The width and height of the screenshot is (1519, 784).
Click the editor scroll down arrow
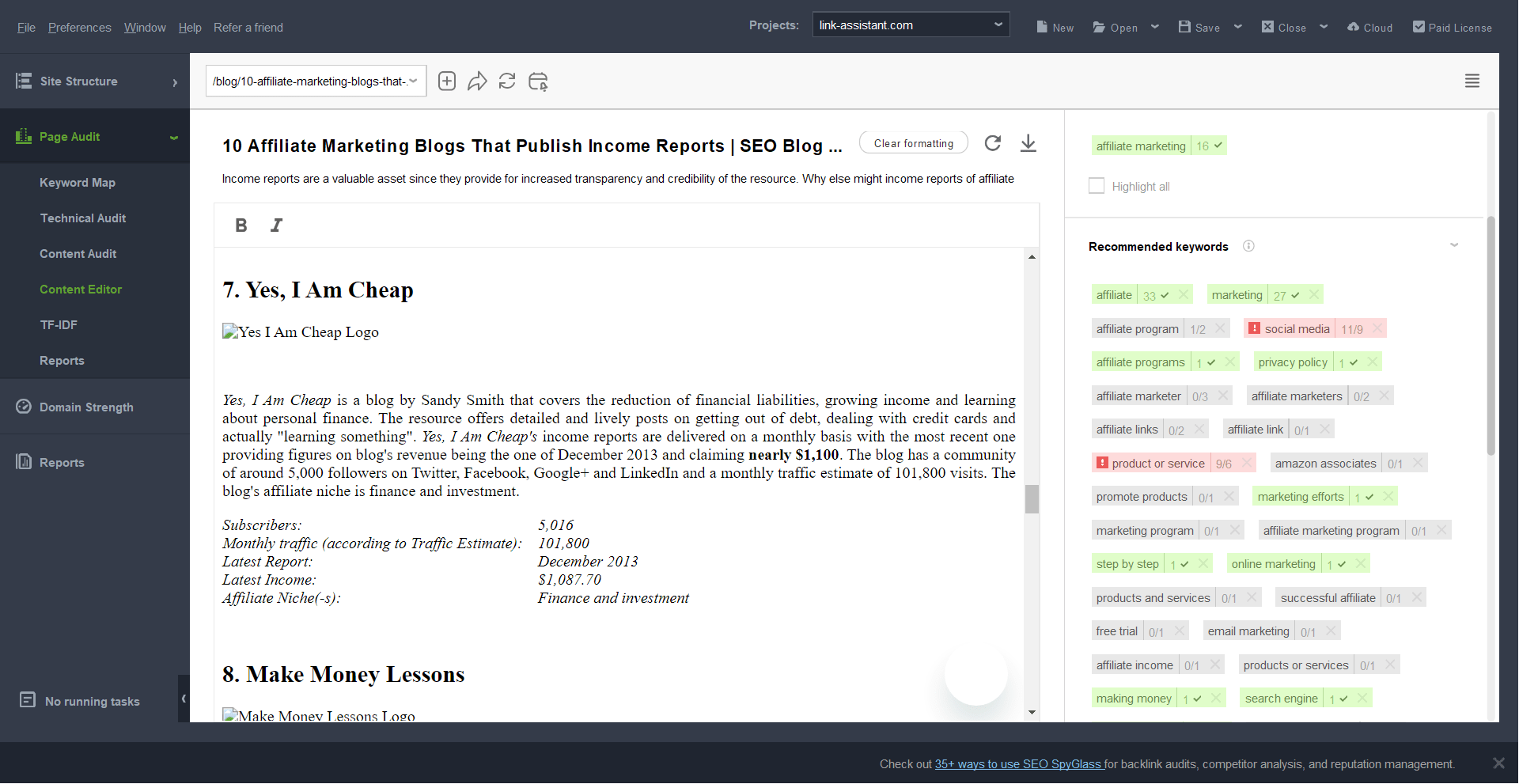[x=1032, y=713]
